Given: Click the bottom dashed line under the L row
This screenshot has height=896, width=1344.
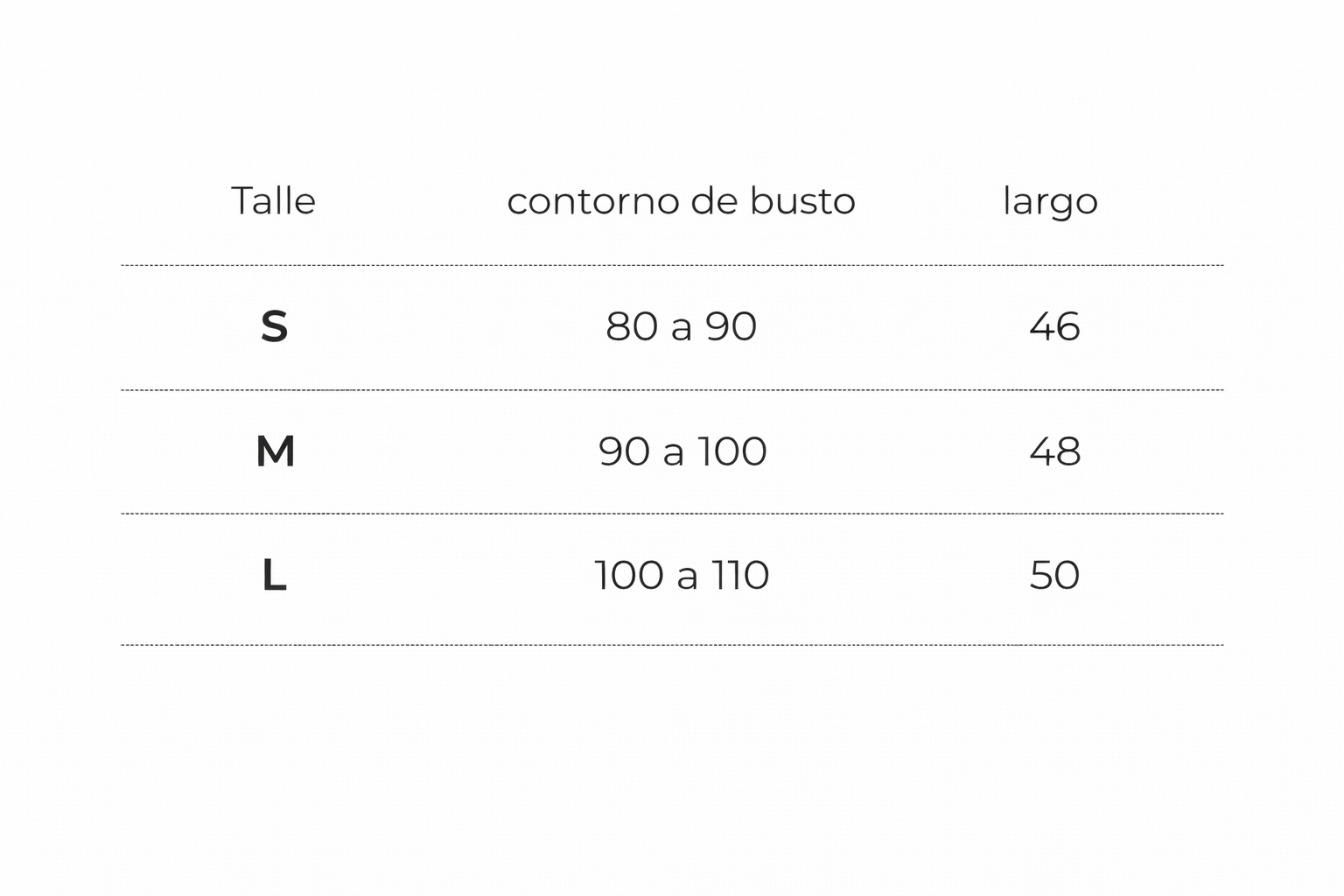Looking at the screenshot, I should coord(672,645).
